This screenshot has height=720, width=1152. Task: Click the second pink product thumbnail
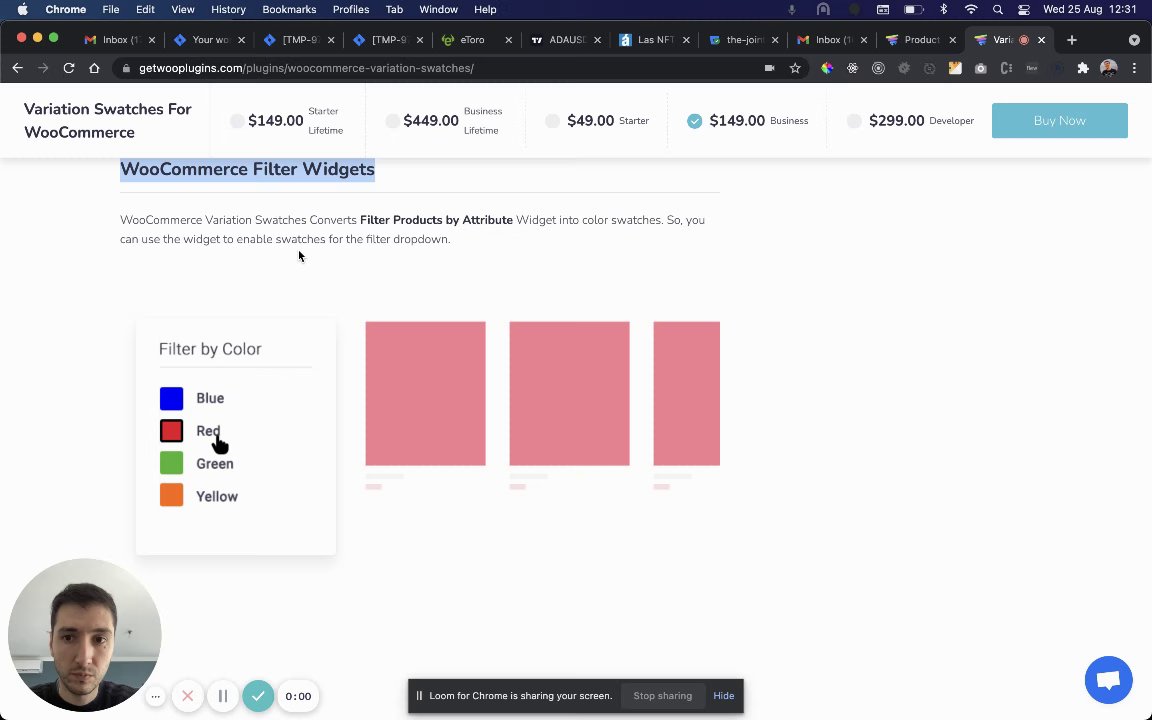pos(569,394)
